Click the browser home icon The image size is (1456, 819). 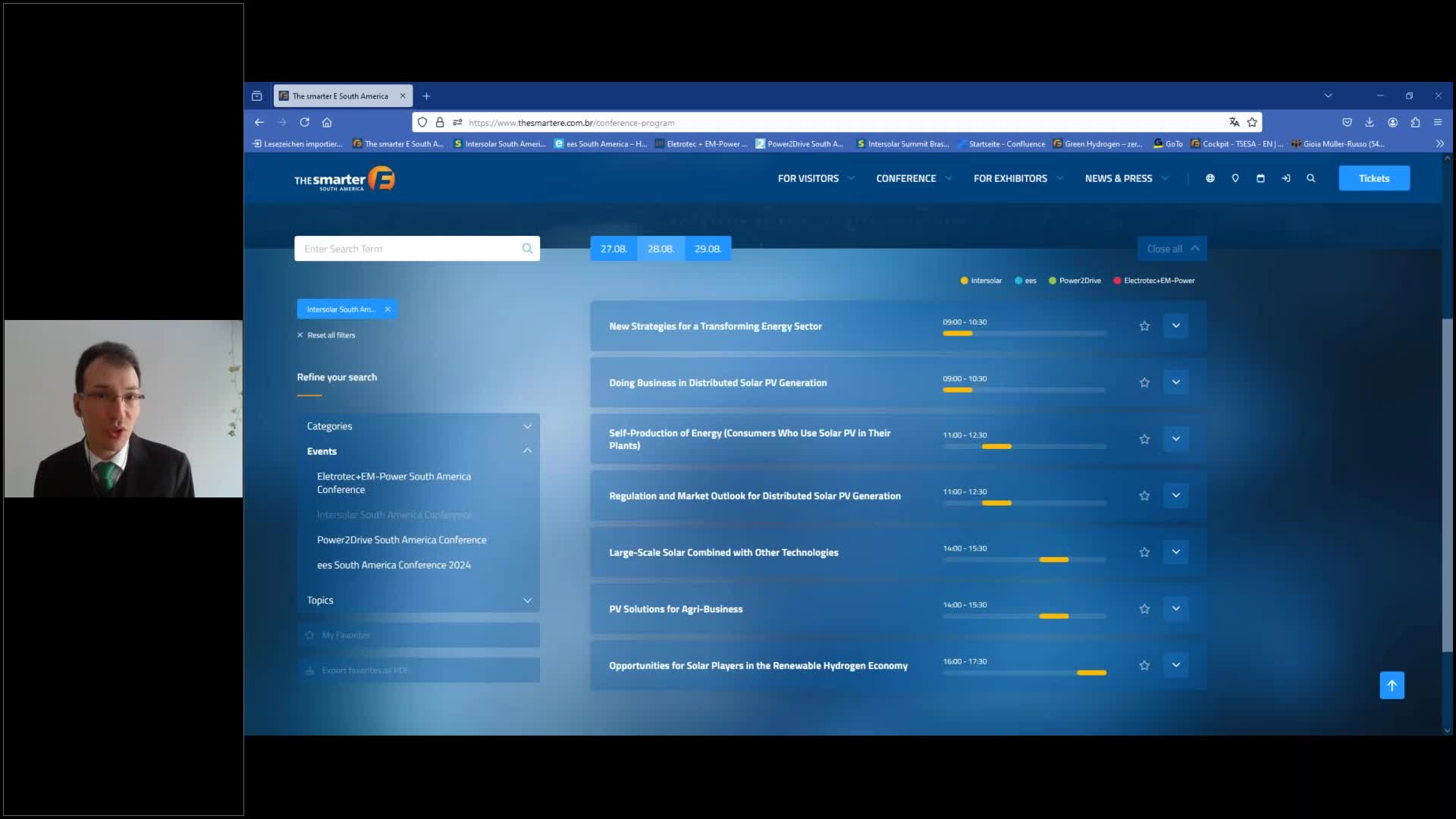327,122
